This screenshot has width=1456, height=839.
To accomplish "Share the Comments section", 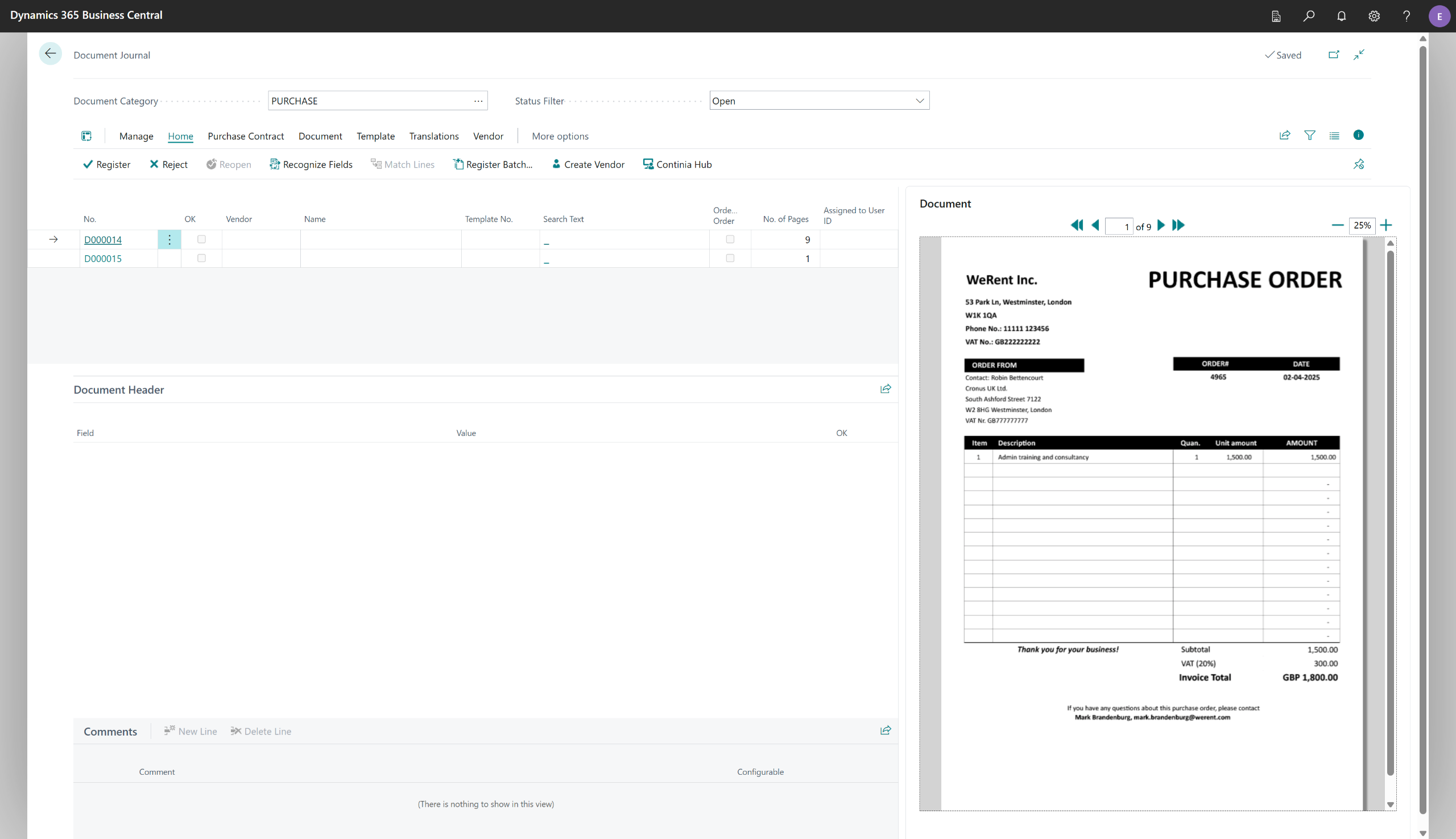I will (886, 730).
